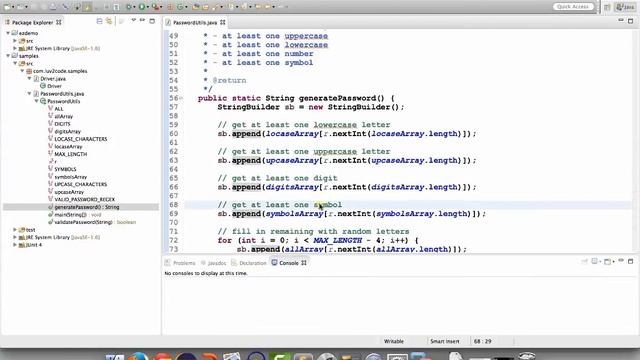640x360 pixels.
Task: Close the PasswordUtils.java editor tab
Action: tap(222, 22)
